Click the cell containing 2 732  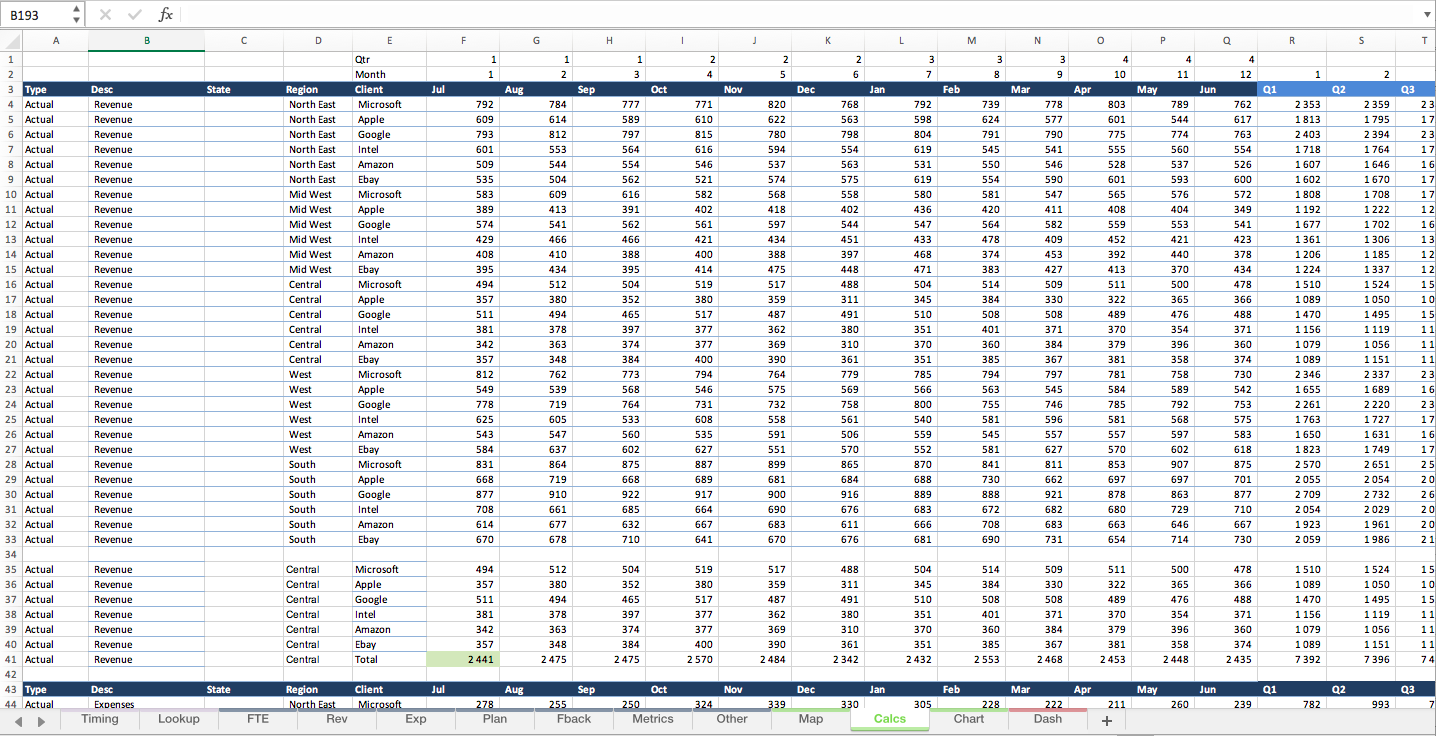1361,494
